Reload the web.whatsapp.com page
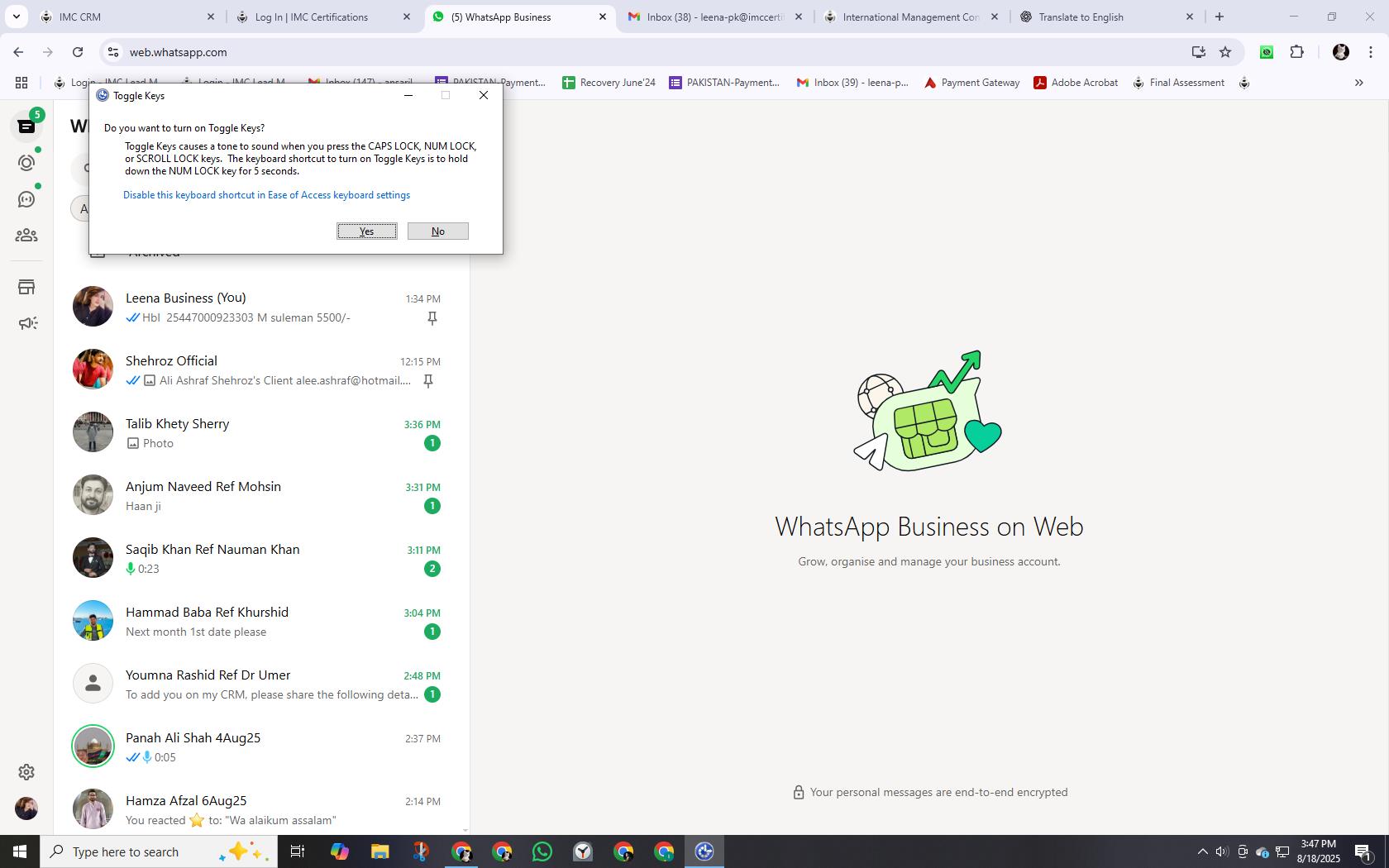Viewport: 1389px width, 868px height. click(78, 52)
